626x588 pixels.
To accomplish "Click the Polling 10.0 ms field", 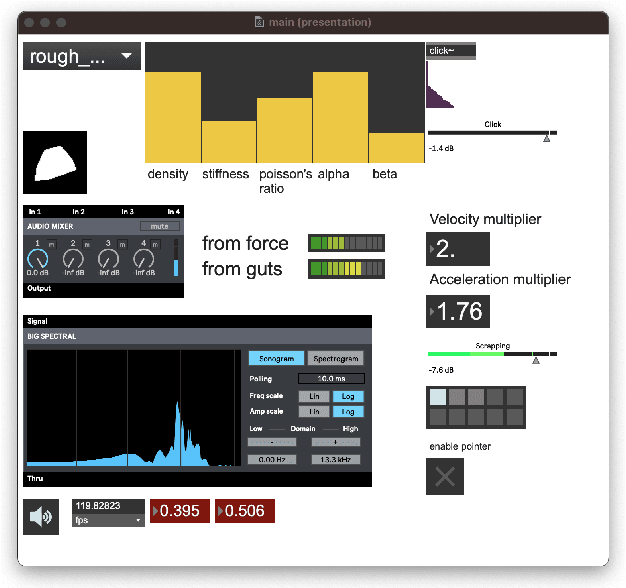I will (x=331, y=378).
